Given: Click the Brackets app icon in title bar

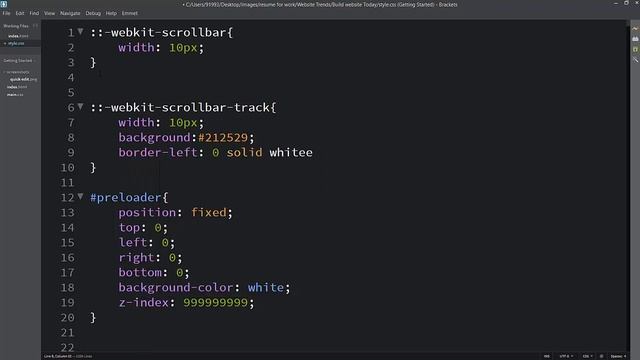Looking at the screenshot, I should pos(4,4).
